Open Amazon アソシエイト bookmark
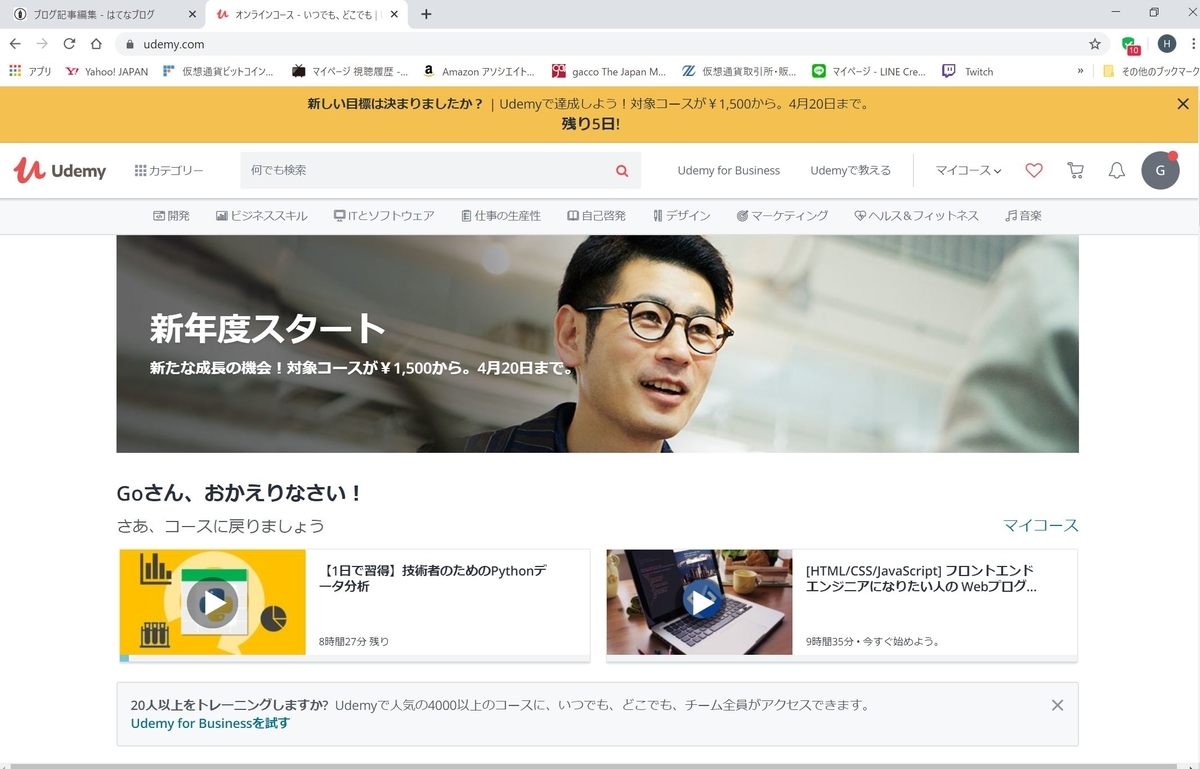1200x769 pixels. tap(478, 71)
